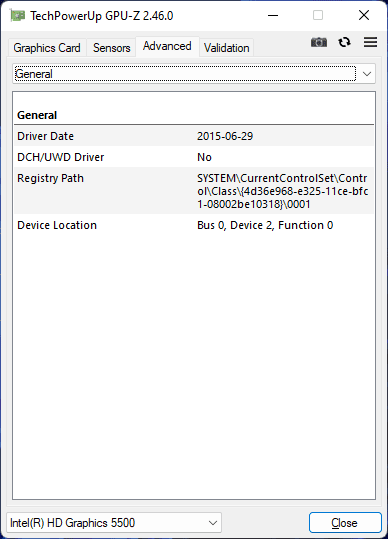This screenshot has height=539, width=388.
Task: Select the Bus 0, Device 2, Function 0 value
Action: pos(265,225)
